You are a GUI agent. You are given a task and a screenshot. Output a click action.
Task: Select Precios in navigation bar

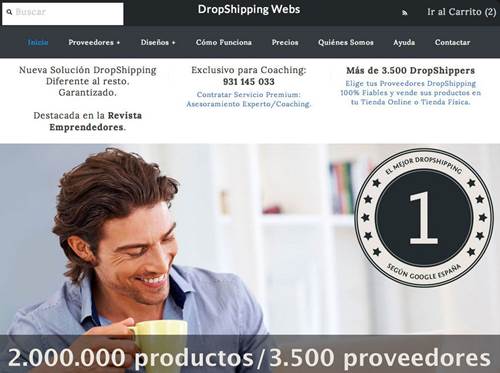coord(285,42)
